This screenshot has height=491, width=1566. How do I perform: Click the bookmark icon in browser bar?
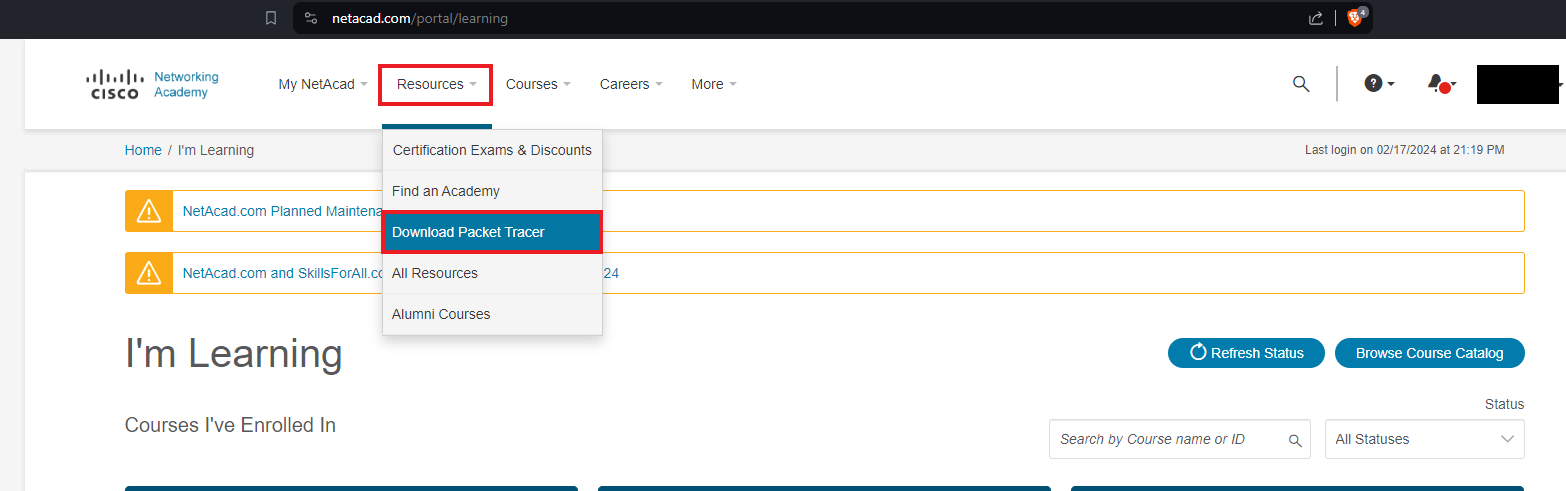tap(271, 18)
